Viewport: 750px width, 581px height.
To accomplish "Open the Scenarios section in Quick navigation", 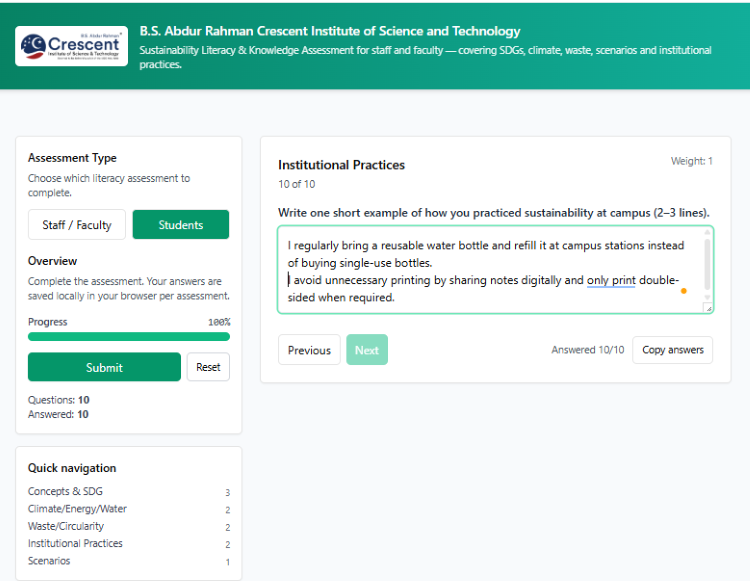I will [49, 561].
